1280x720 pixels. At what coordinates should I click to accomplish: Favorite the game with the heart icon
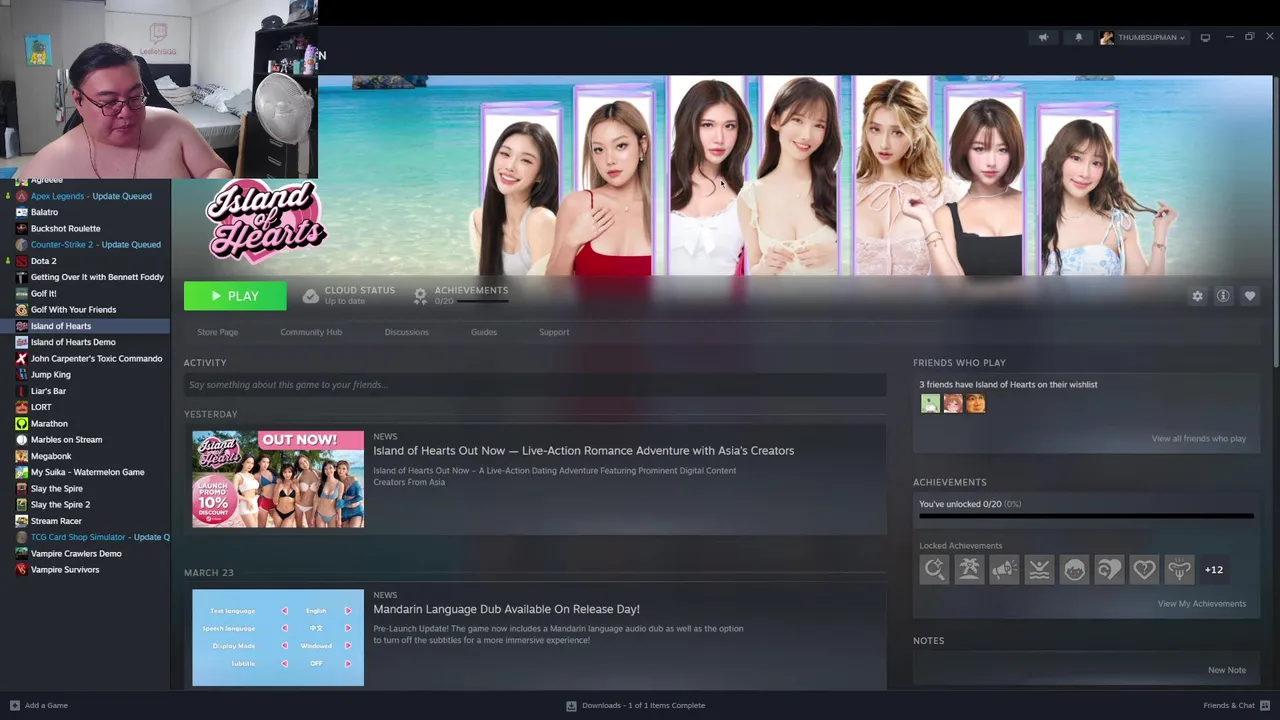point(1249,296)
